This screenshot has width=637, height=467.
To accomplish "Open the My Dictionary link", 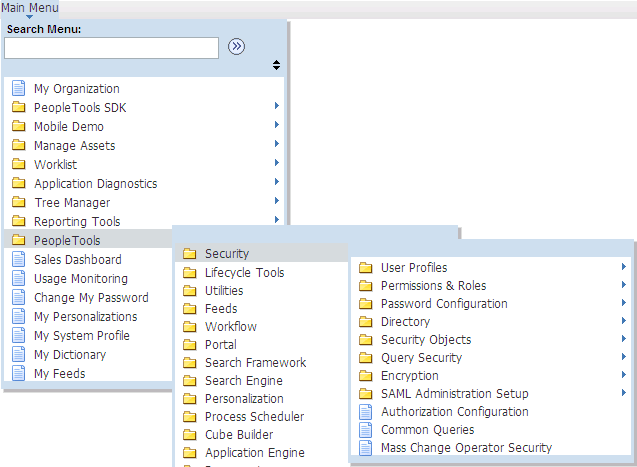I will click(70, 355).
